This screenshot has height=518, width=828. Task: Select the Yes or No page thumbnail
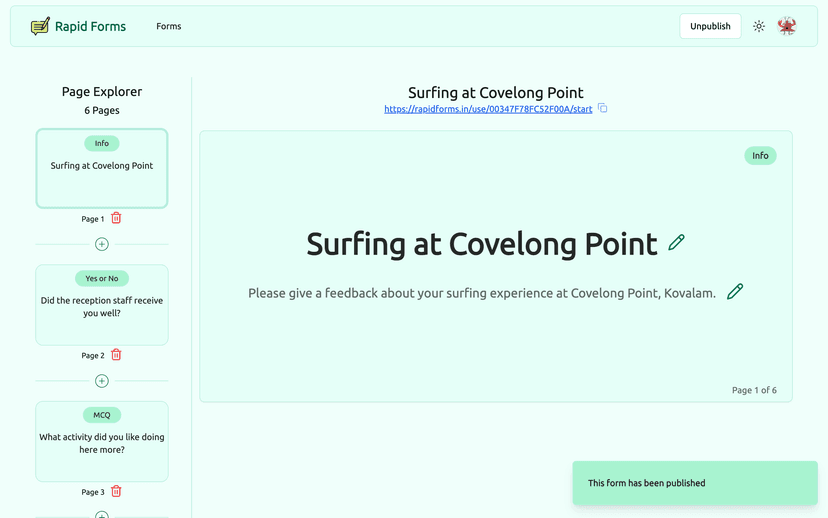pyautogui.click(x=102, y=306)
